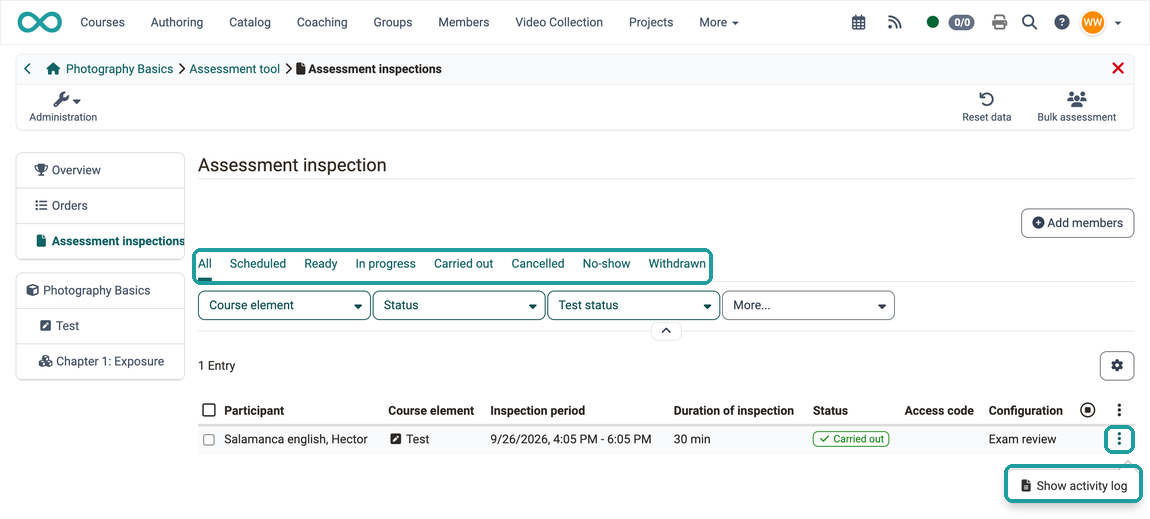Open the table settings gear button
Image resolution: width=1150 pixels, height=519 pixels.
1117,365
